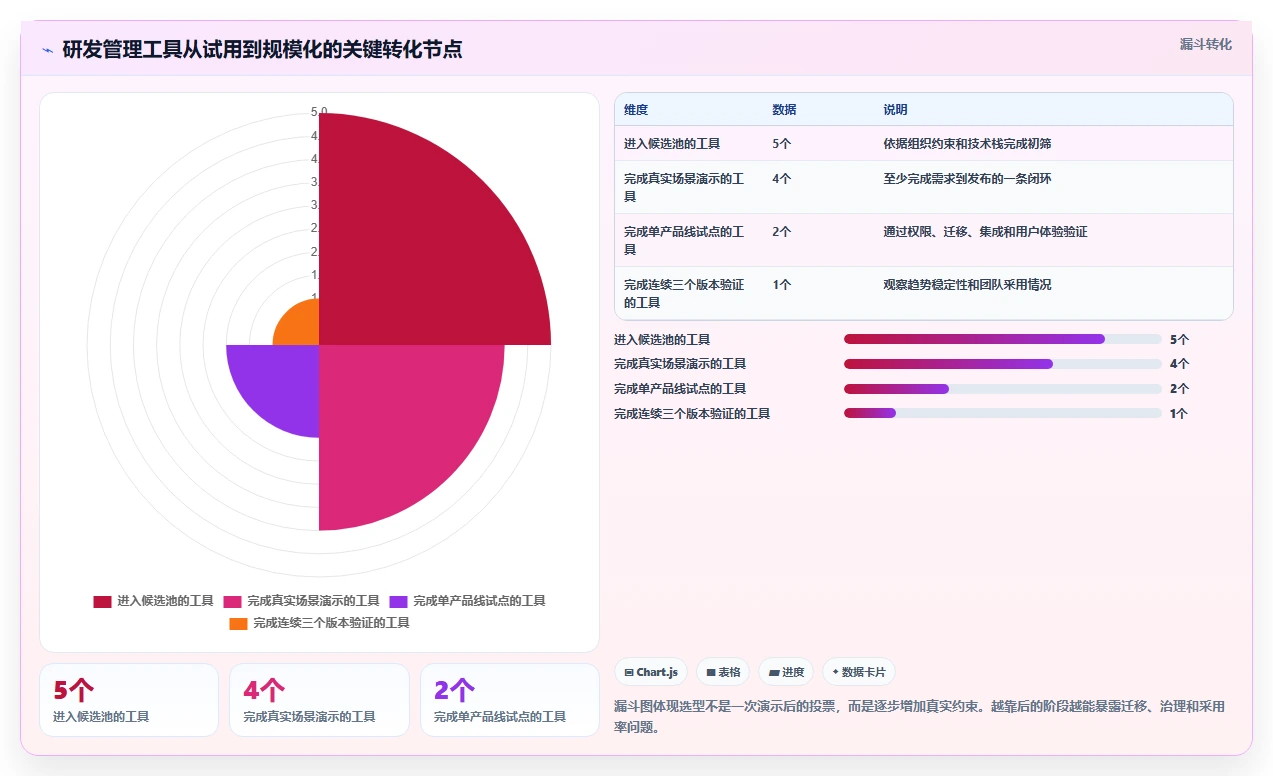Click progress bar for 进入候选池的工具
Image resolution: width=1273 pixels, height=776 pixels.
(x=1003, y=339)
